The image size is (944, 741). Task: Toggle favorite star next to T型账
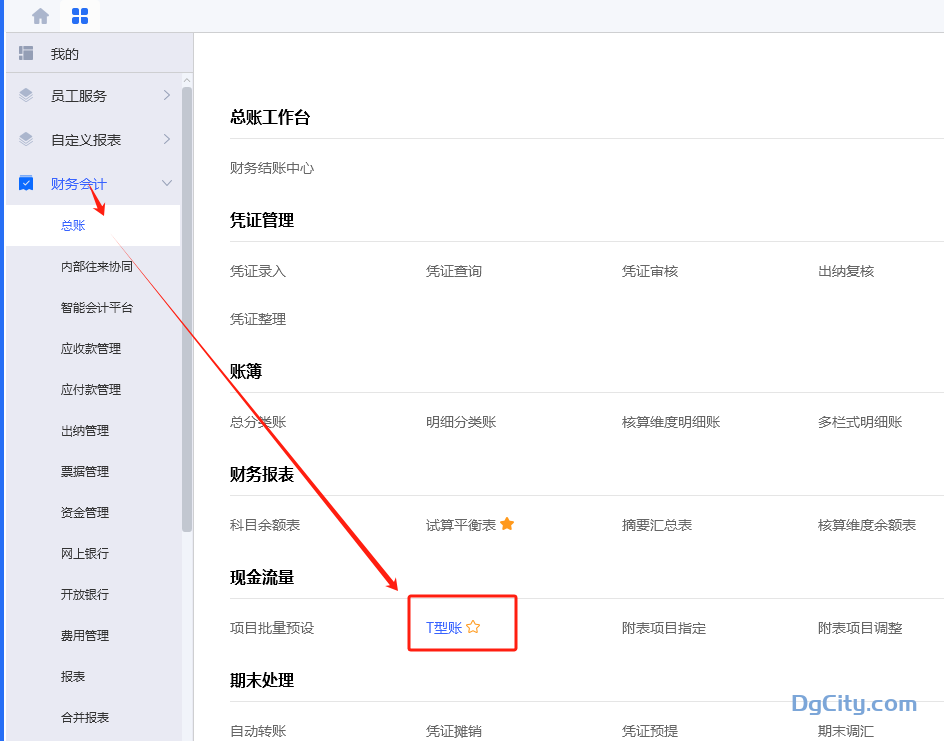pyautogui.click(x=473, y=627)
